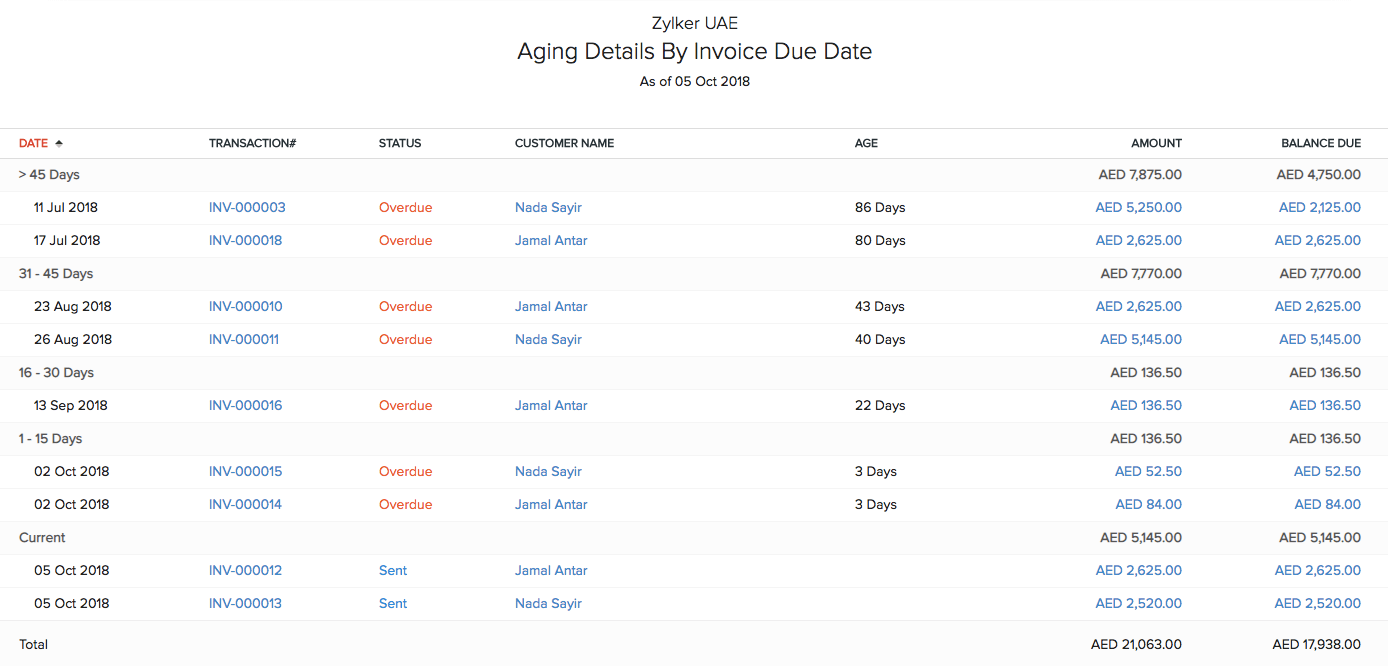The width and height of the screenshot is (1388, 666).
Task: Click the BALANCE DUE column header
Action: point(1320,143)
